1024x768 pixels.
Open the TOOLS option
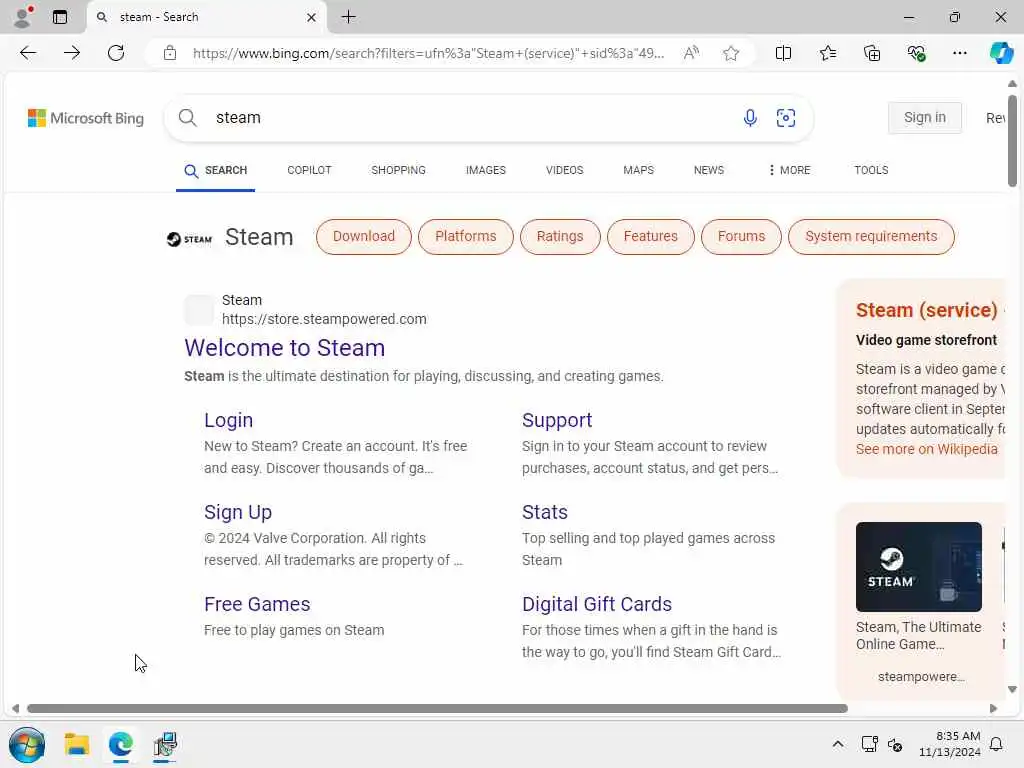point(871,170)
